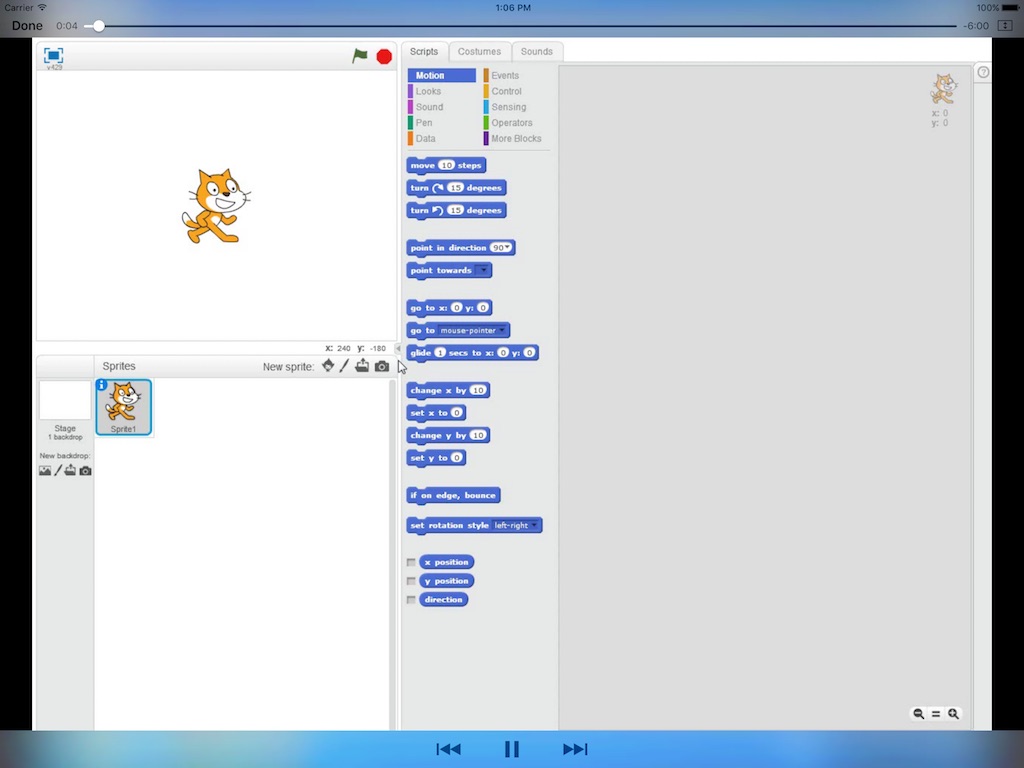Toggle full screen stage mode icon
Viewport: 1024px width, 768px height.
(x=54, y=56)
